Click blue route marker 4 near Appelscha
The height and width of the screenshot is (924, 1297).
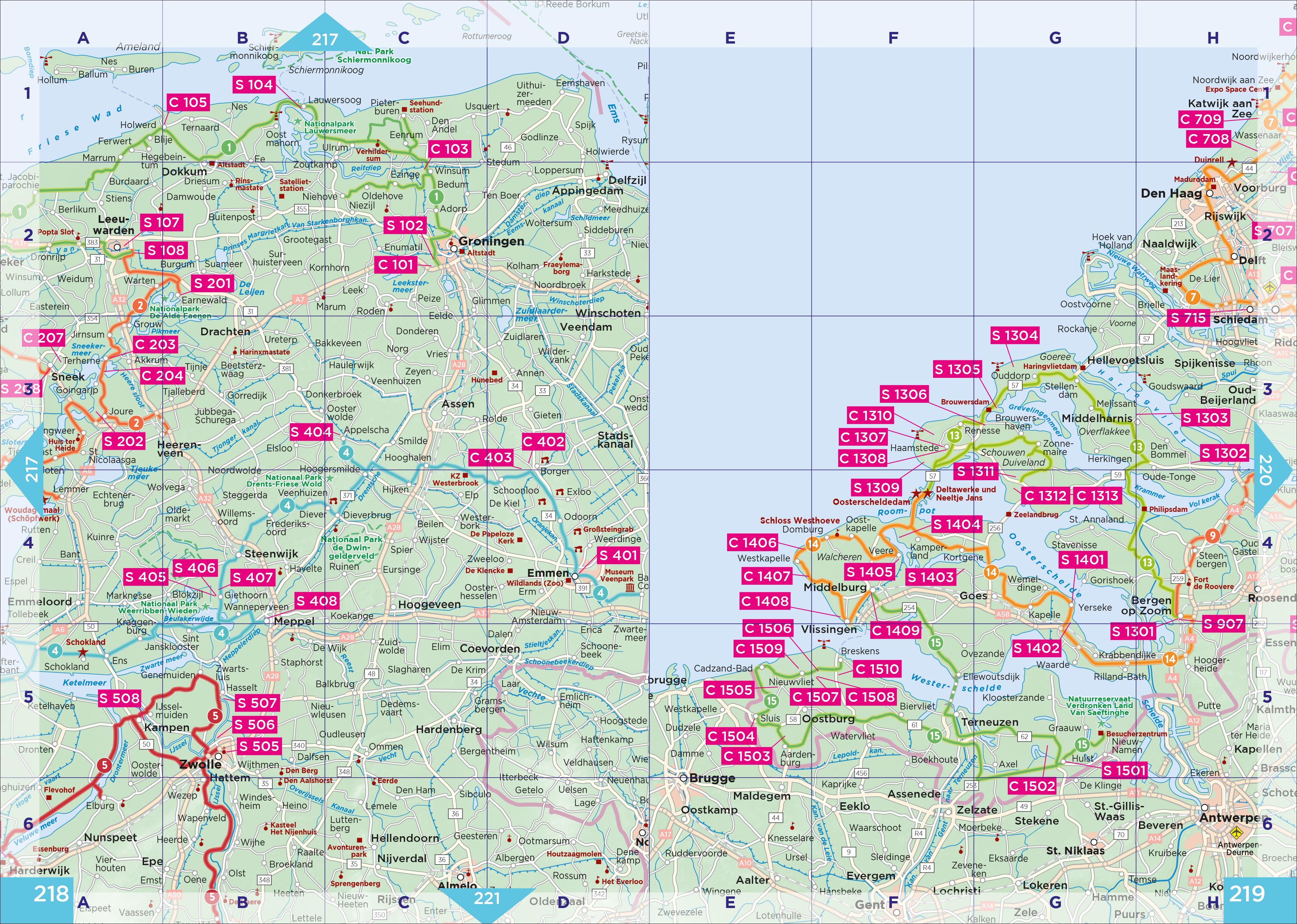[346, 453]
